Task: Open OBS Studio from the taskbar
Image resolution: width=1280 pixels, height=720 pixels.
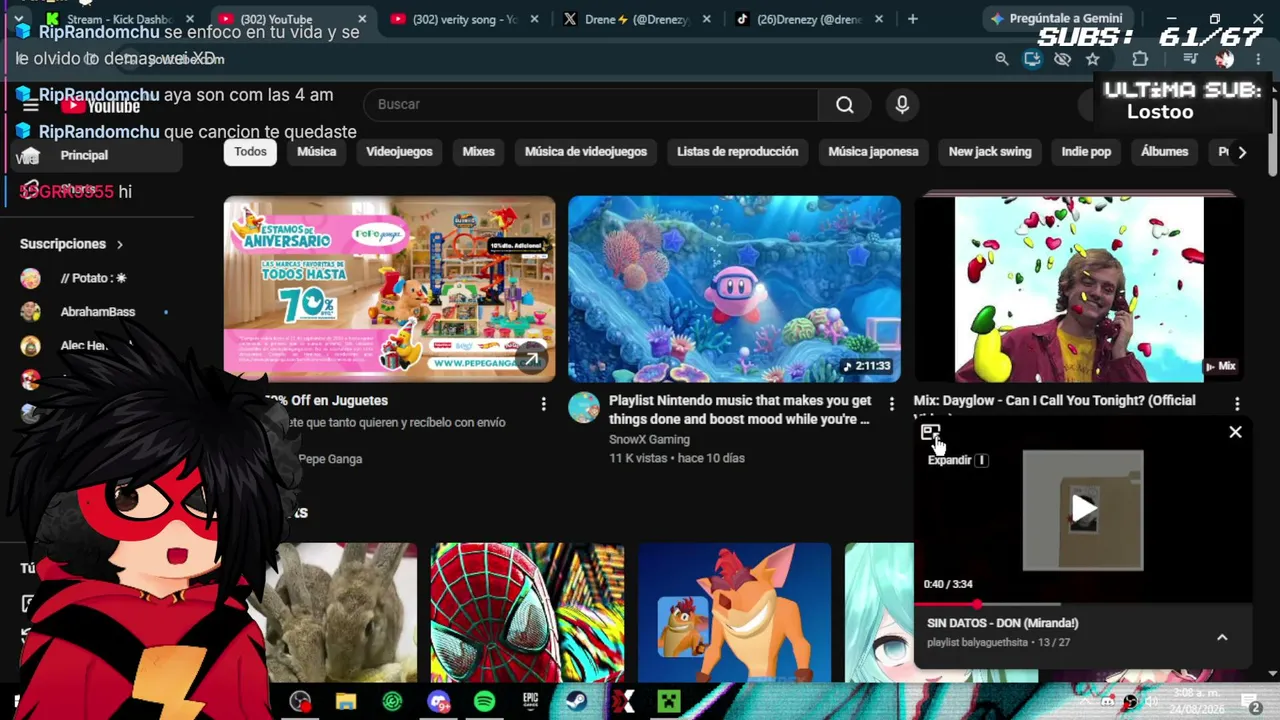Action: pos(300,702)
